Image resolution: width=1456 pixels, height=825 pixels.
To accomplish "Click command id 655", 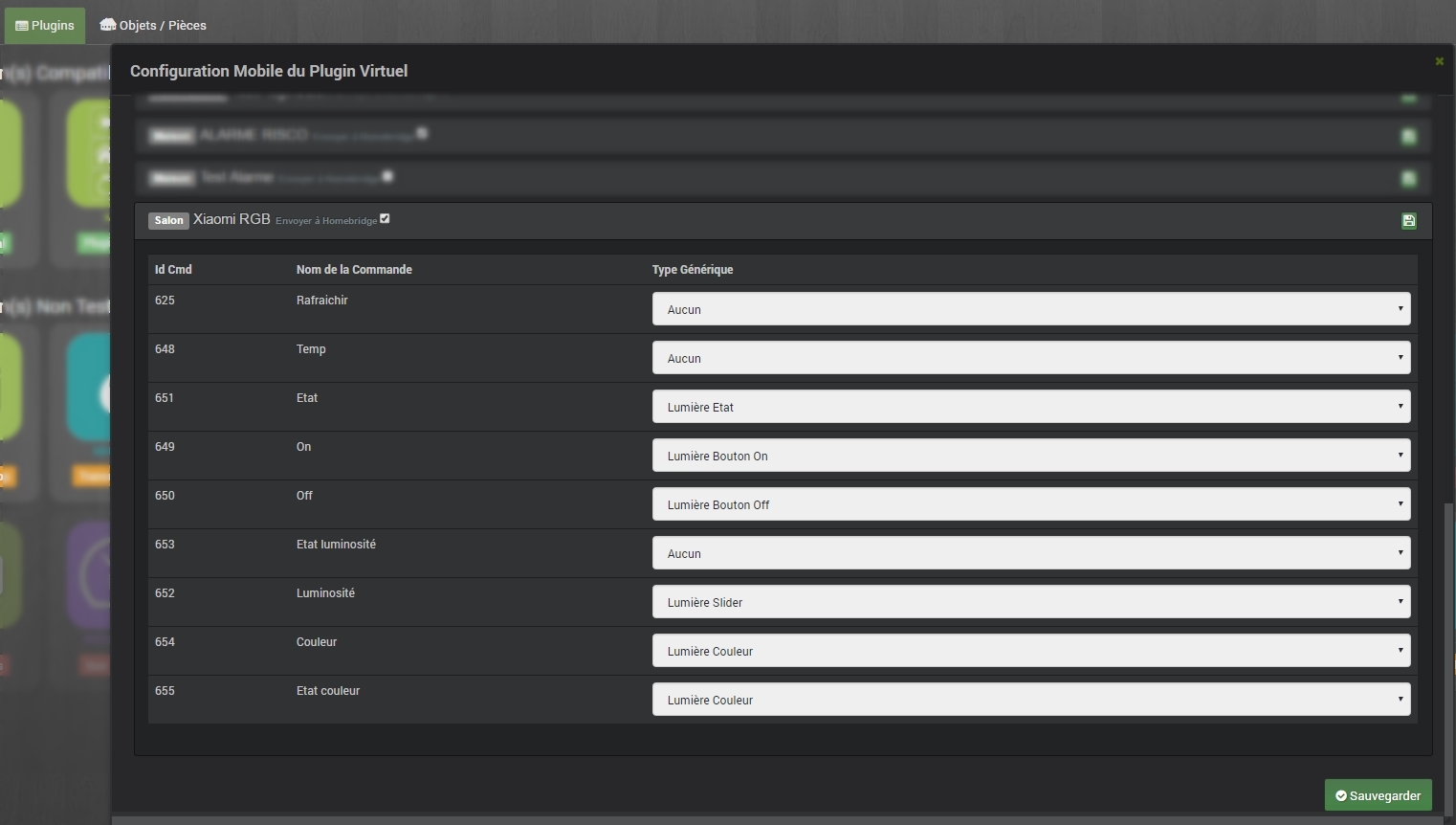I will [x=165, y=691].
